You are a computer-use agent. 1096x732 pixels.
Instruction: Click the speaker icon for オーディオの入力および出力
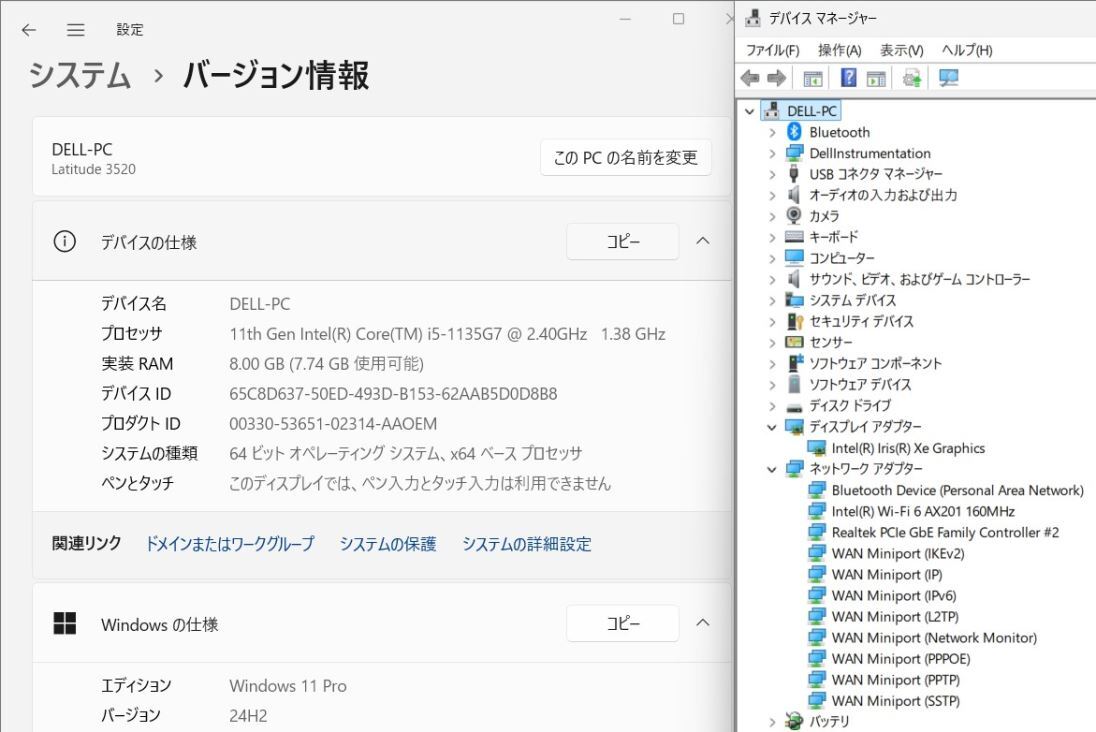pos(793,194)
